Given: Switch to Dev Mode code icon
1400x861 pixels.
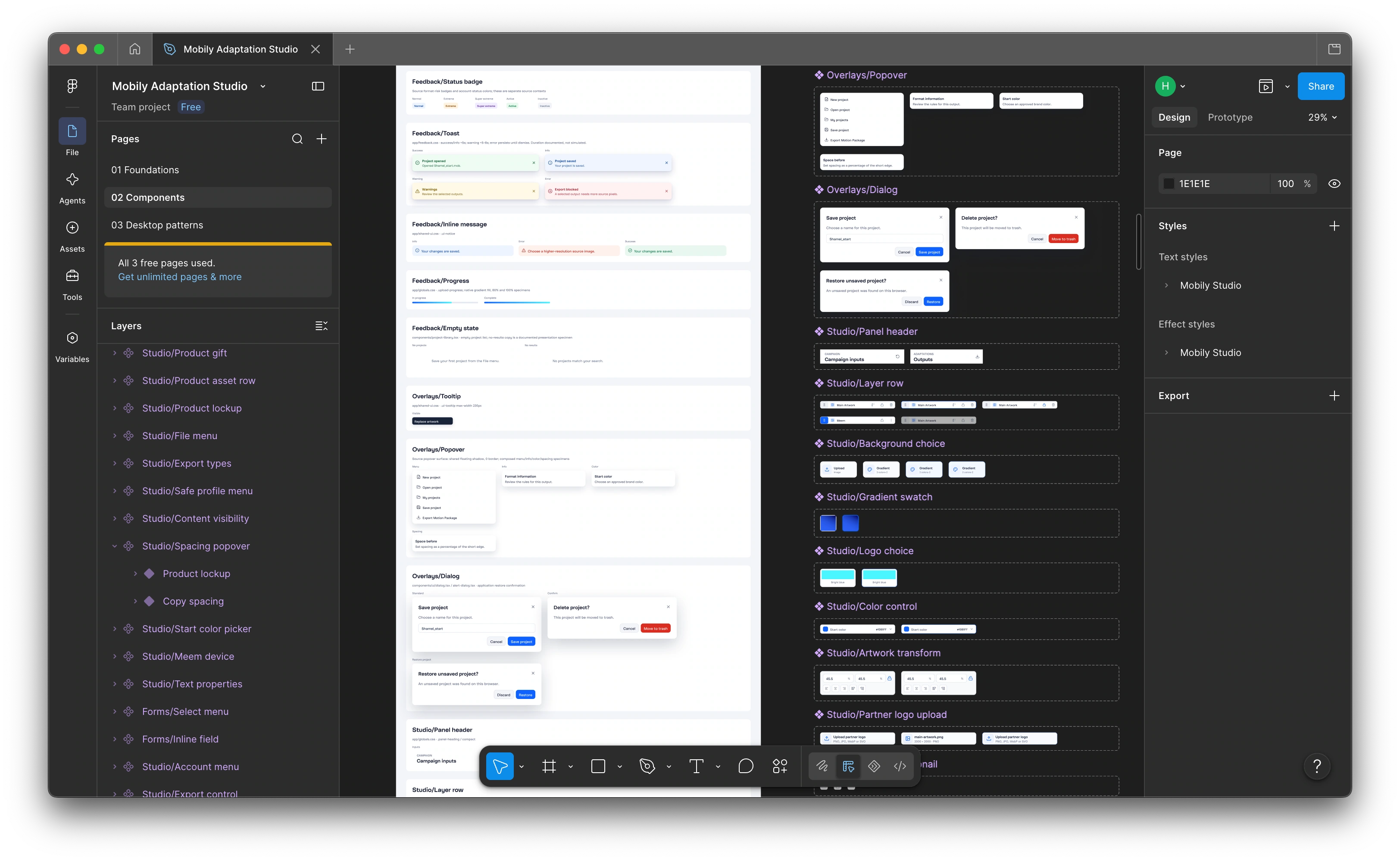Looking at the screenshot, I should point(900,767).
